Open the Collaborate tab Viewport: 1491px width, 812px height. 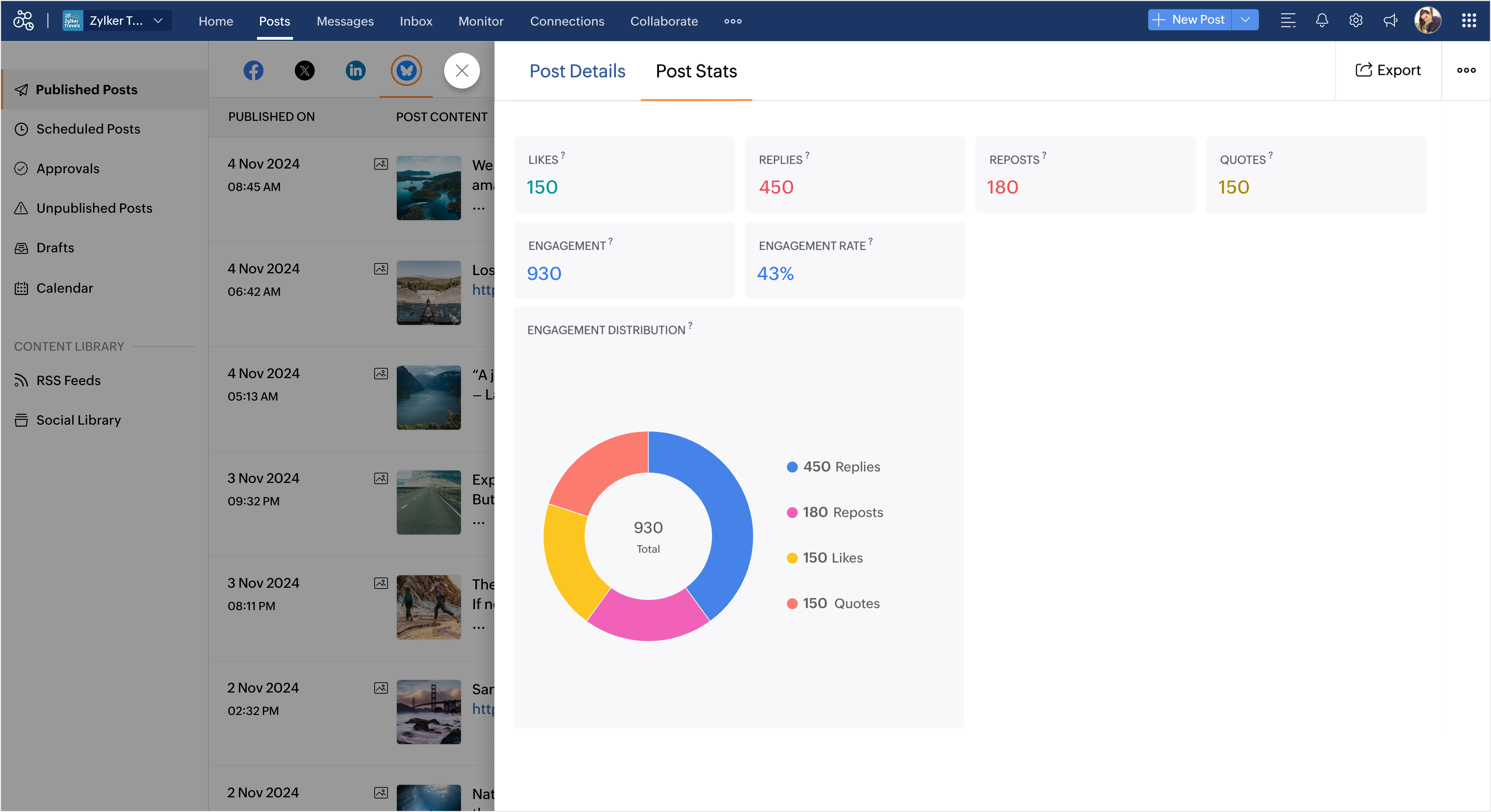click(664, 21)
